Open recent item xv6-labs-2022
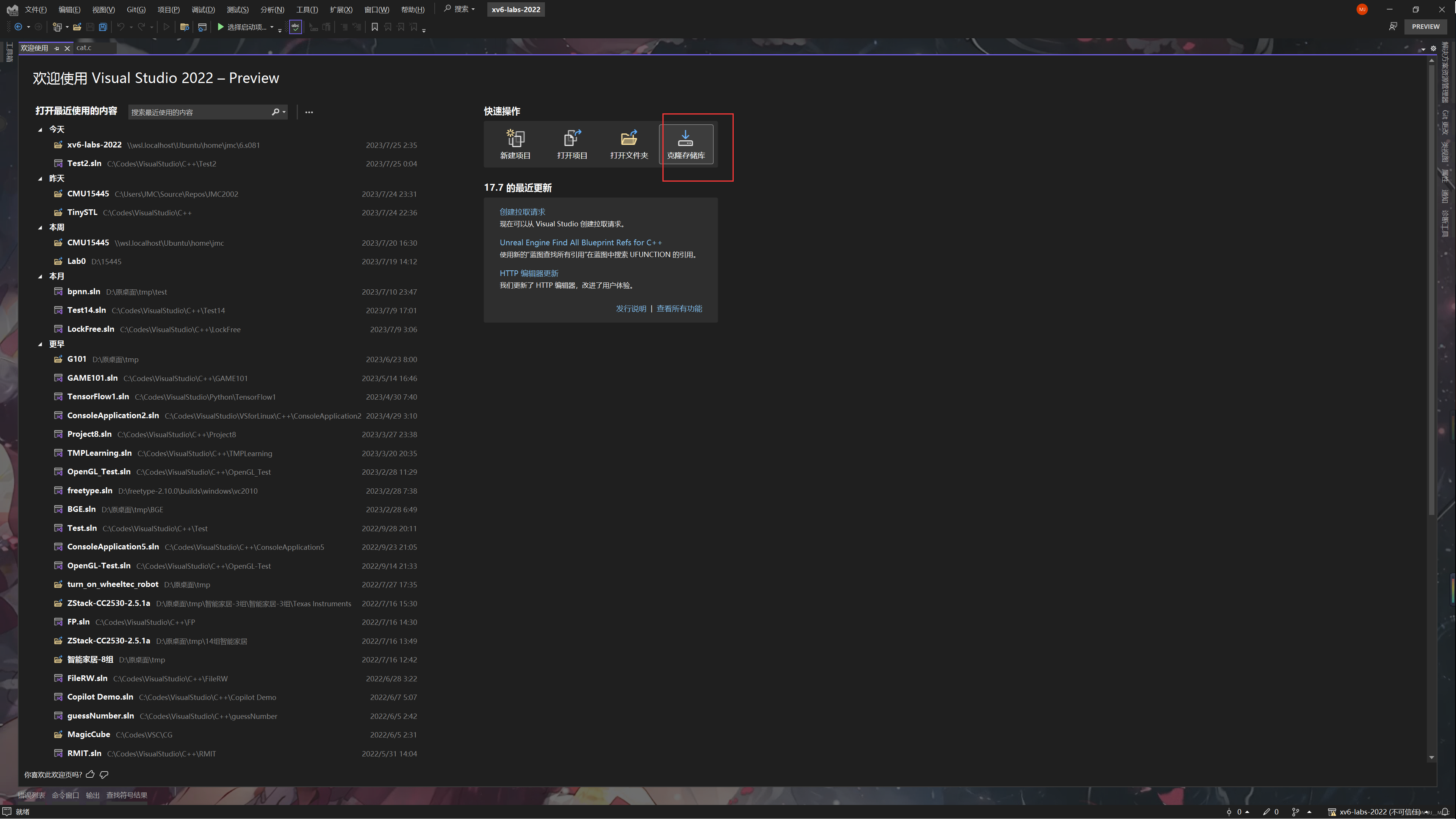This screenshot has height=819, width=1456. [235, 145]
